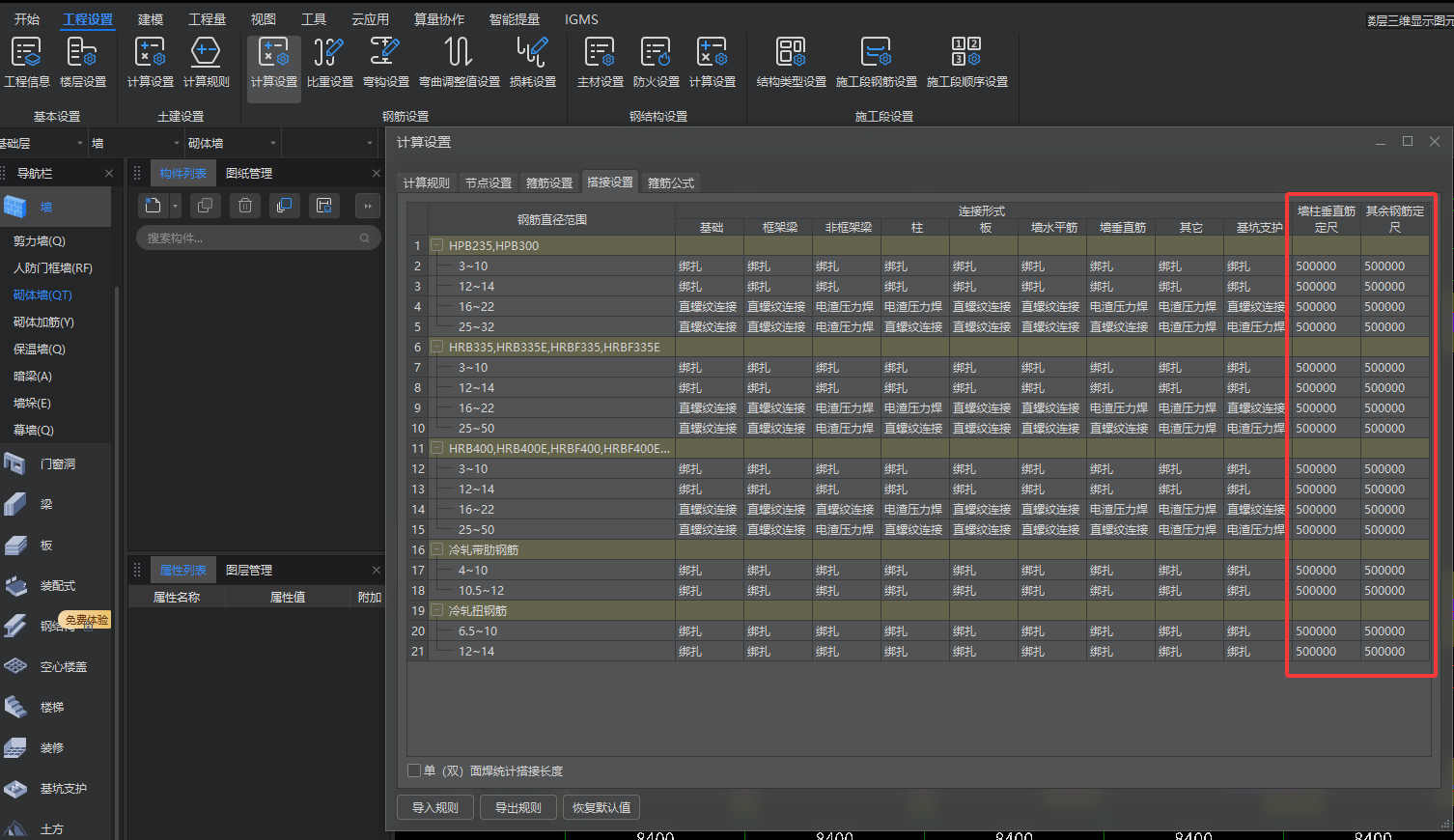1454x840 pixels.
Task: Open 弯钩设置 in the ribbon
Action: pyautogui.click(x=386, y=63)
